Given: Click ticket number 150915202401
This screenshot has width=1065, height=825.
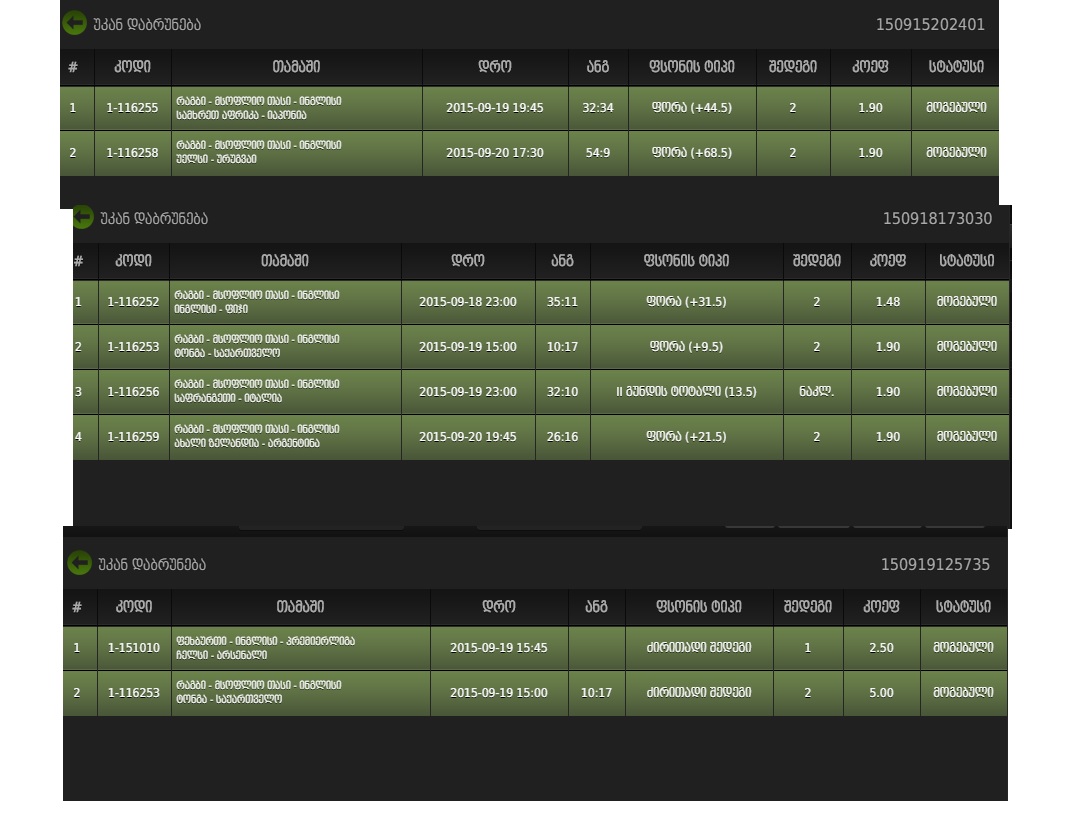Looking at the screenshot, I should (x=930, y=25).
